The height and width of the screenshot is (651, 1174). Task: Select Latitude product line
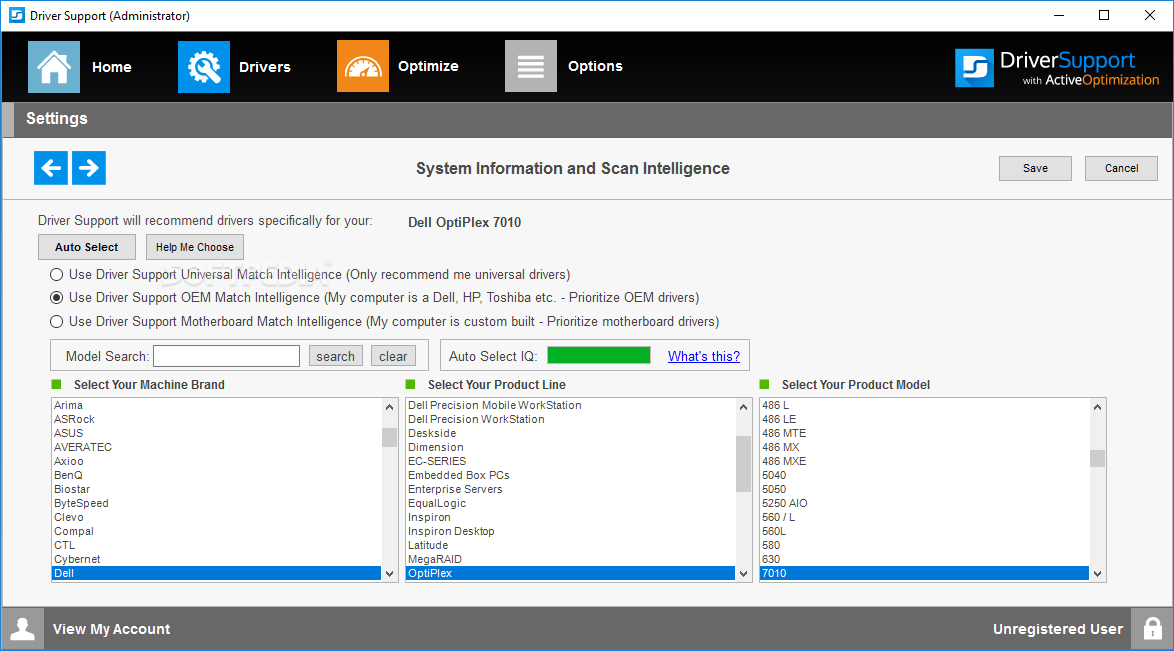coord(571,545)
